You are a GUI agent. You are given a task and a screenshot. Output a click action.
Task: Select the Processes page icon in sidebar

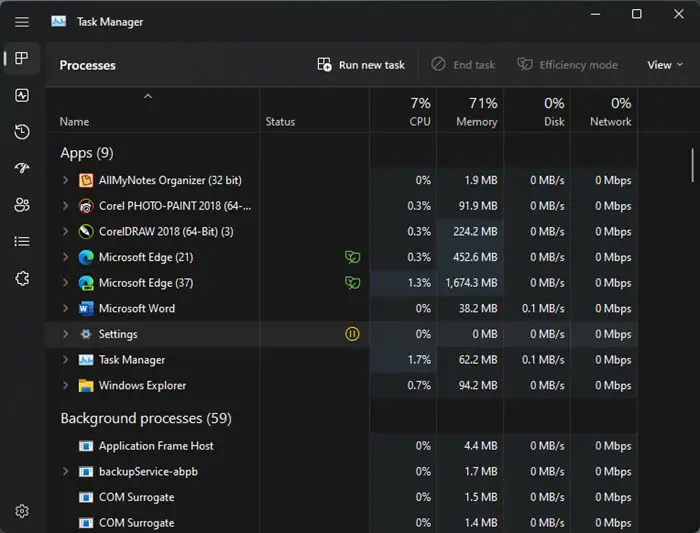tap(22, 58)
